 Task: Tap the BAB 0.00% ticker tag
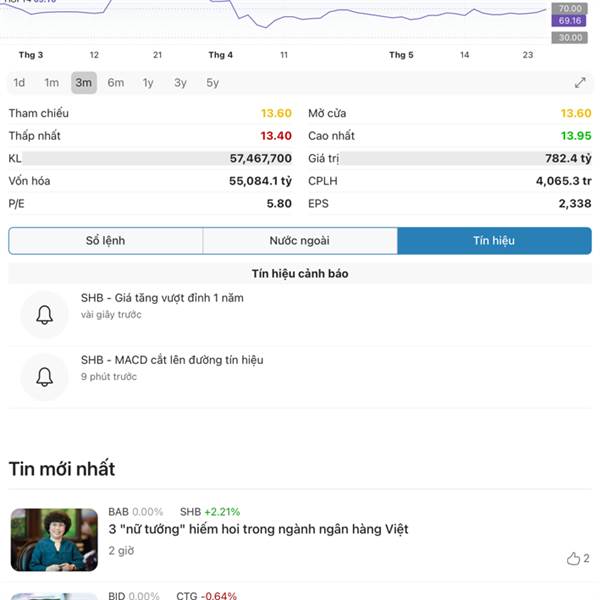pyautogui.click(x=135, y=512)
